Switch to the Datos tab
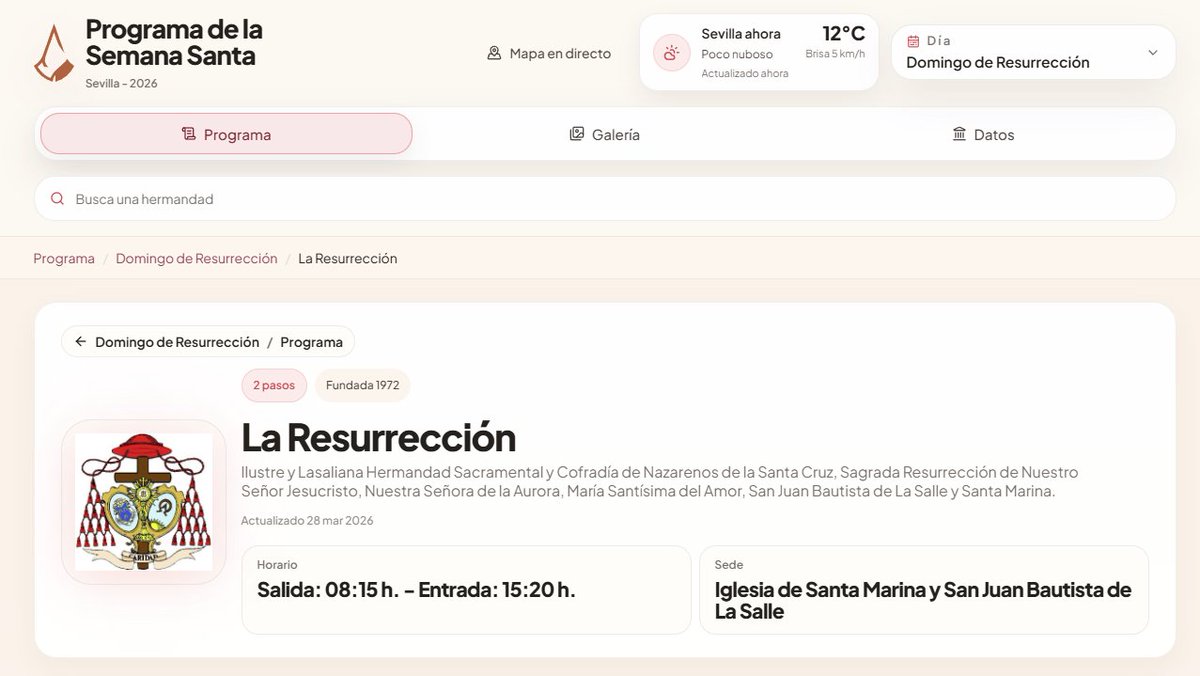Viewport: 1200px width, 676px height. [x=983, y=134]
